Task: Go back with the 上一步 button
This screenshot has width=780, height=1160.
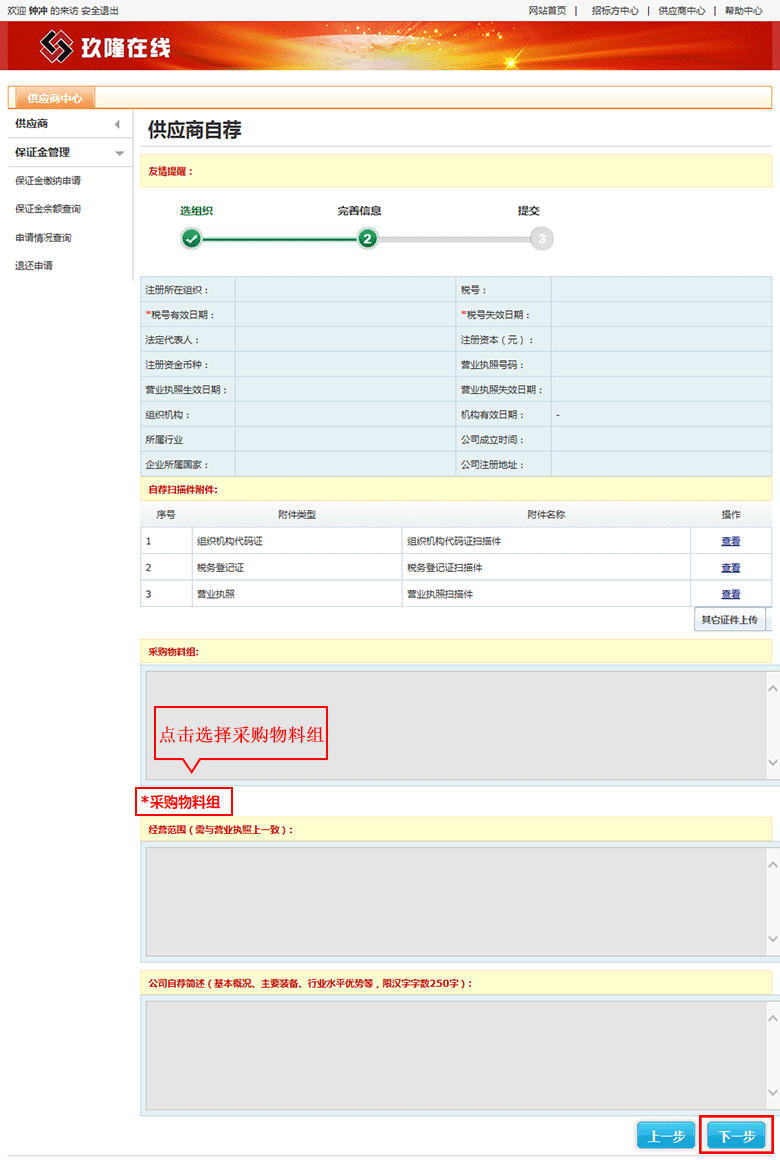Action: (x=665, y=1136)
